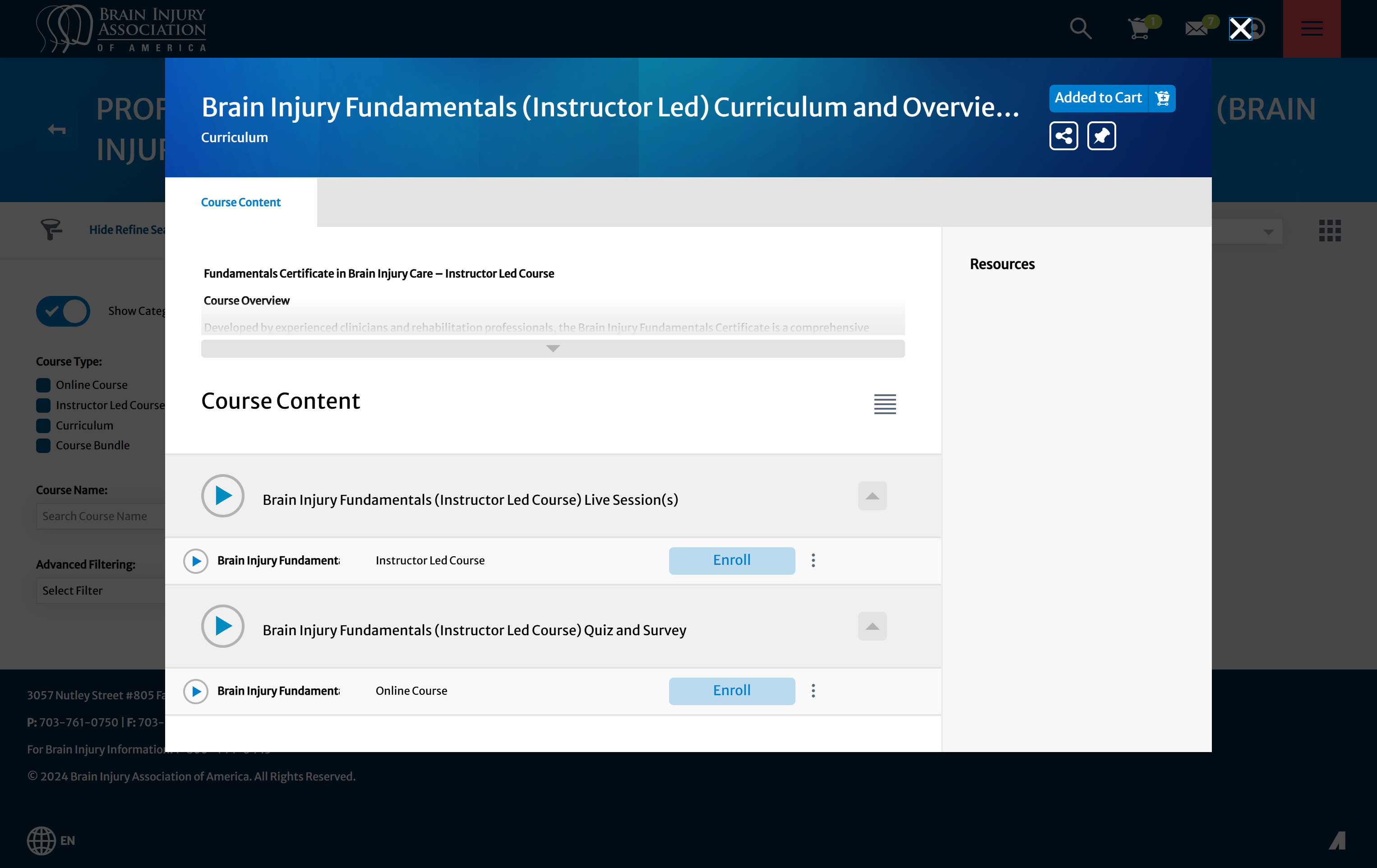Close the curriculum modal with X icon
This screenshot has width=1377, height=868.
[x=1240, y=28]
